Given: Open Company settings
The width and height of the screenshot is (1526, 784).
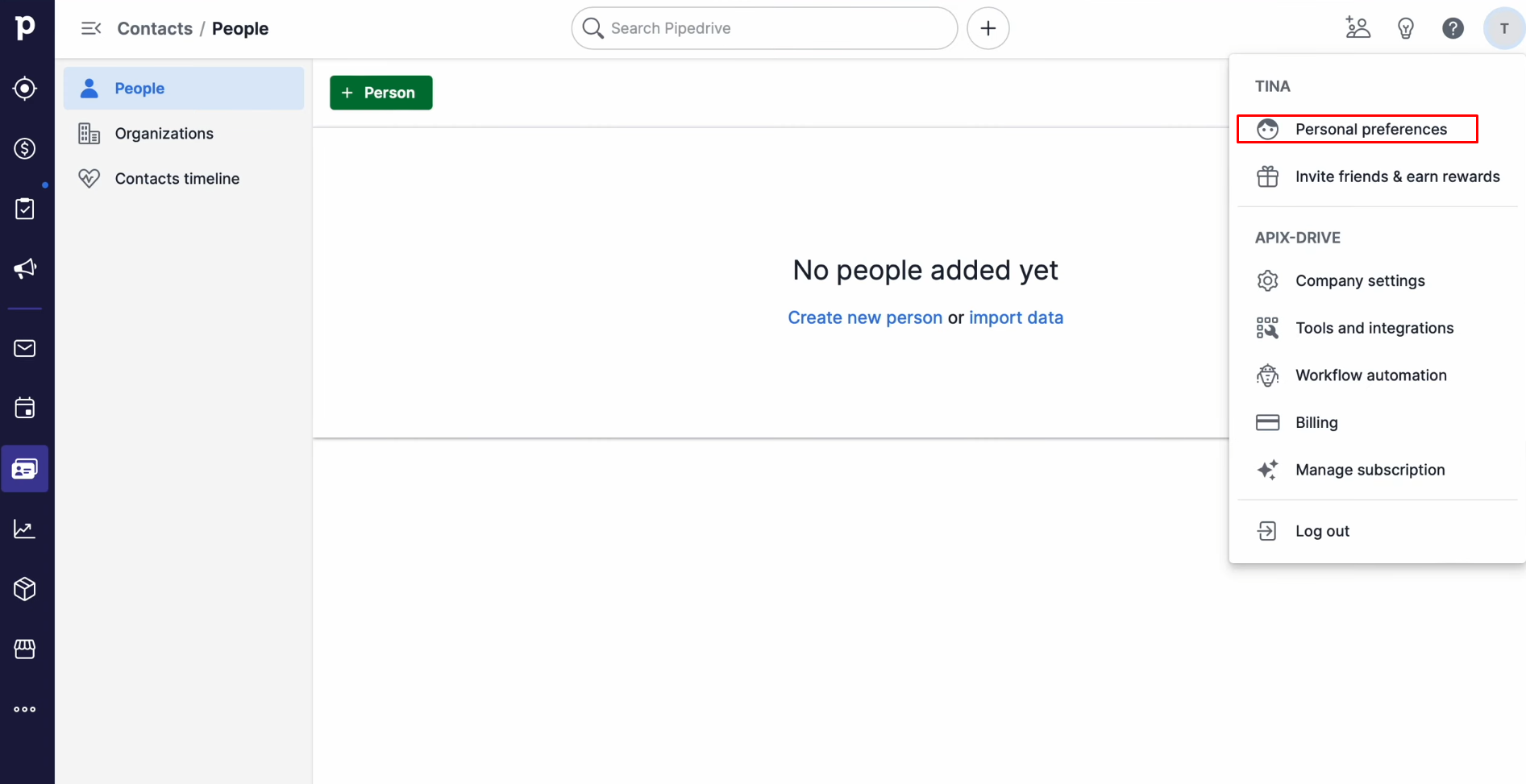Looking at the screenshot, I should point(1378,280).
